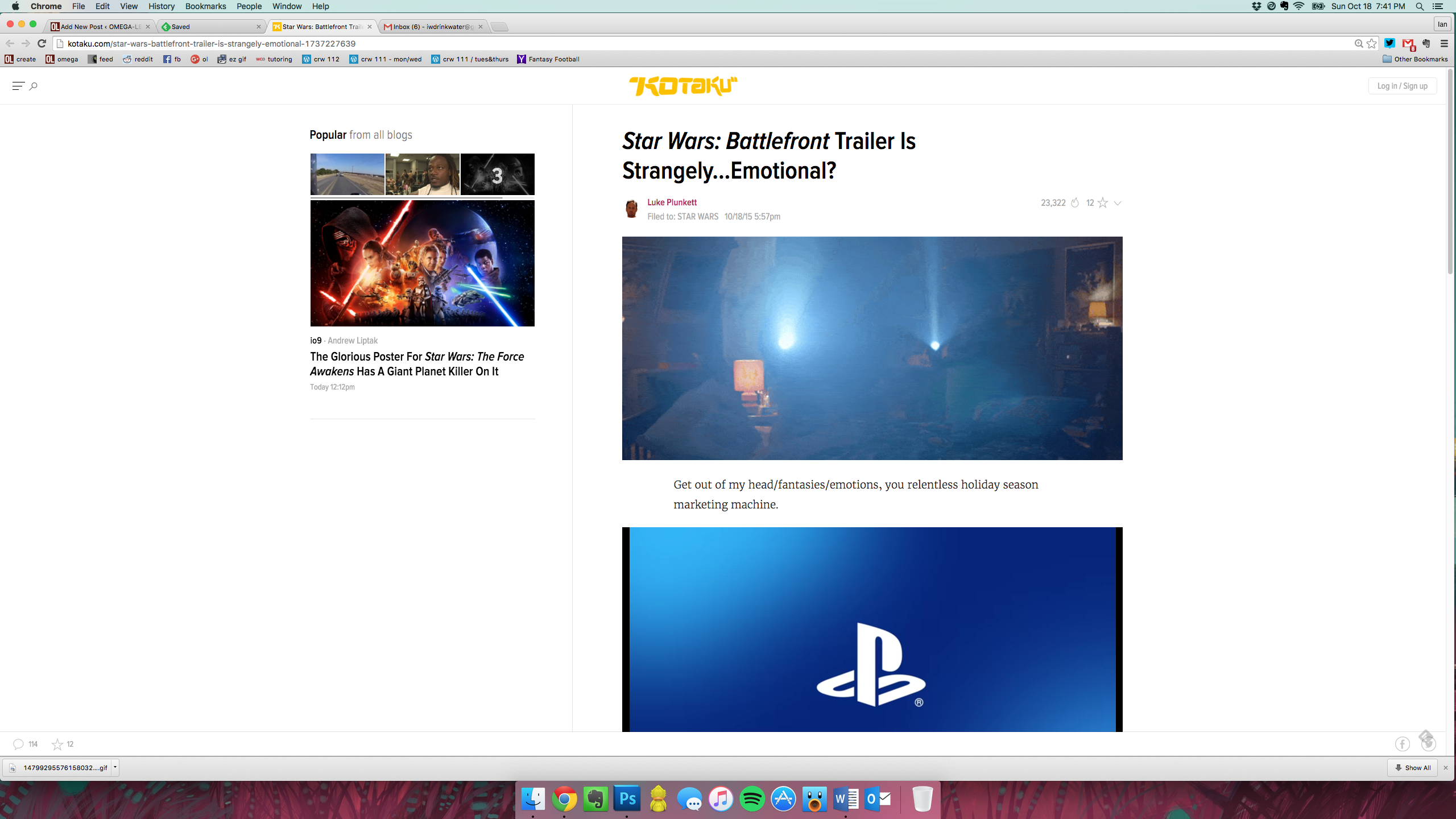Expand the article options chevron
Viewport: 1456px width, 819px height.
(x=1118, y=203)
